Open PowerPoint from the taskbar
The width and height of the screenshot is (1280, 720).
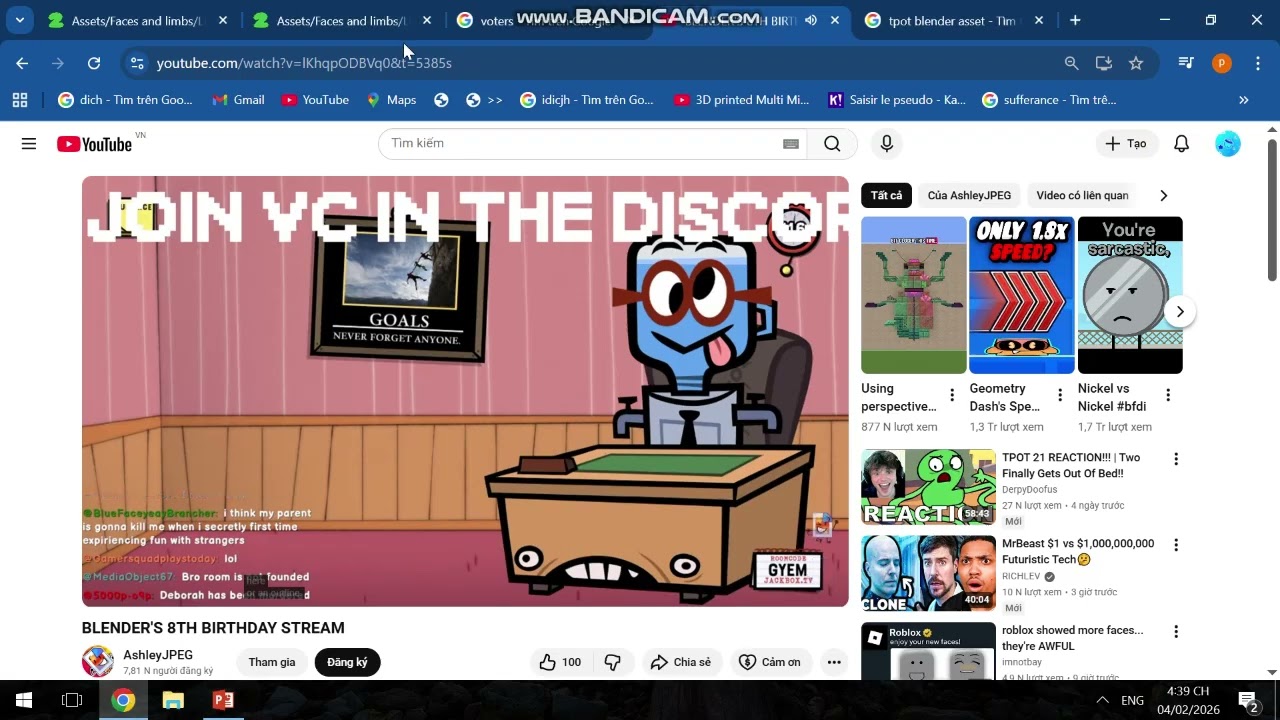point(222,700)
